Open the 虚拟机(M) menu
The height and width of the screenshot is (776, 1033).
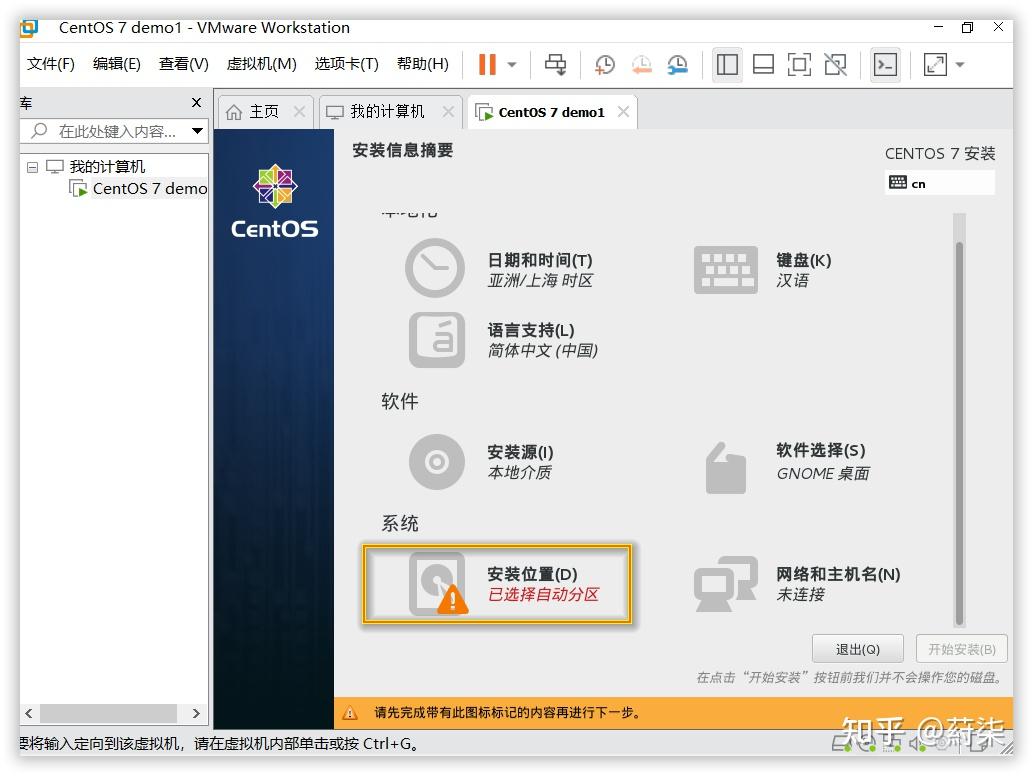coord(261,63)
